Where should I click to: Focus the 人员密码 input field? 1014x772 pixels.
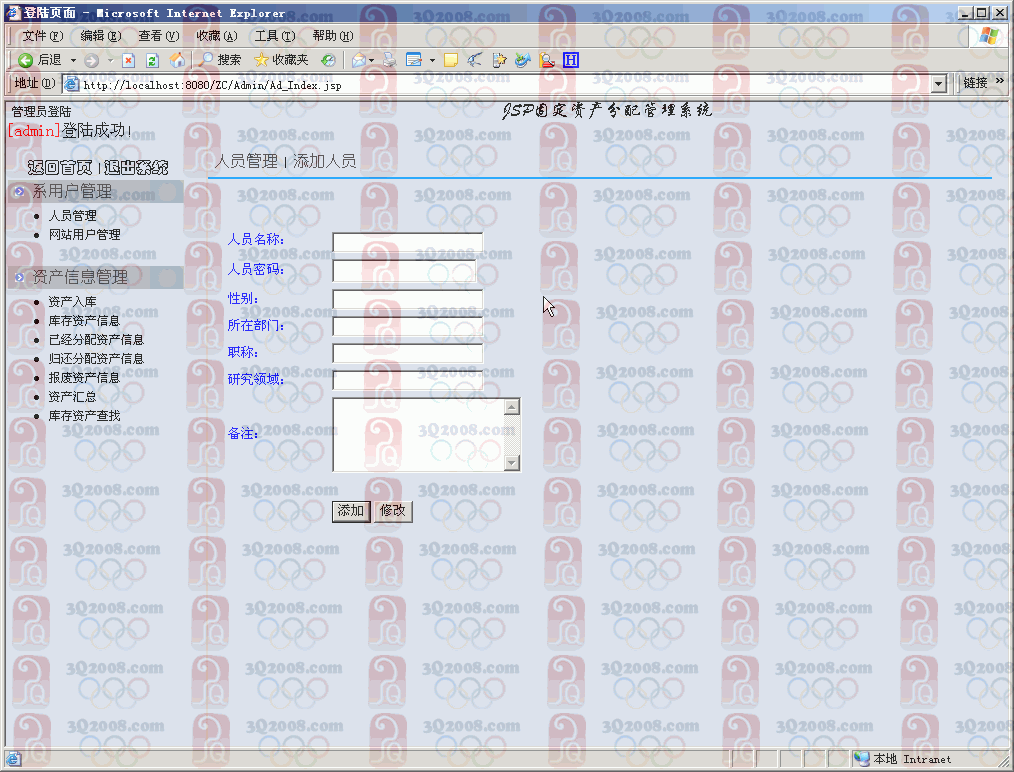(404, 271)
